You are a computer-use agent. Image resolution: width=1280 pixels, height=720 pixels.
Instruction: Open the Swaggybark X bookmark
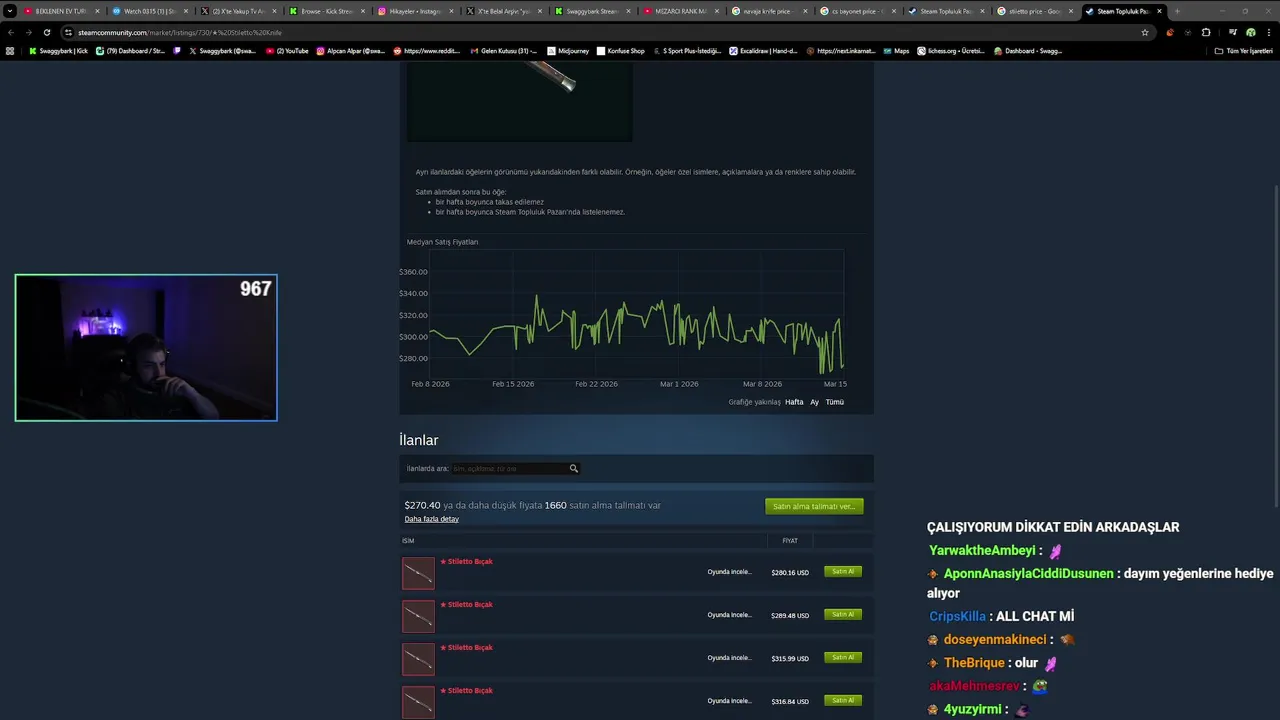point(223,51)
